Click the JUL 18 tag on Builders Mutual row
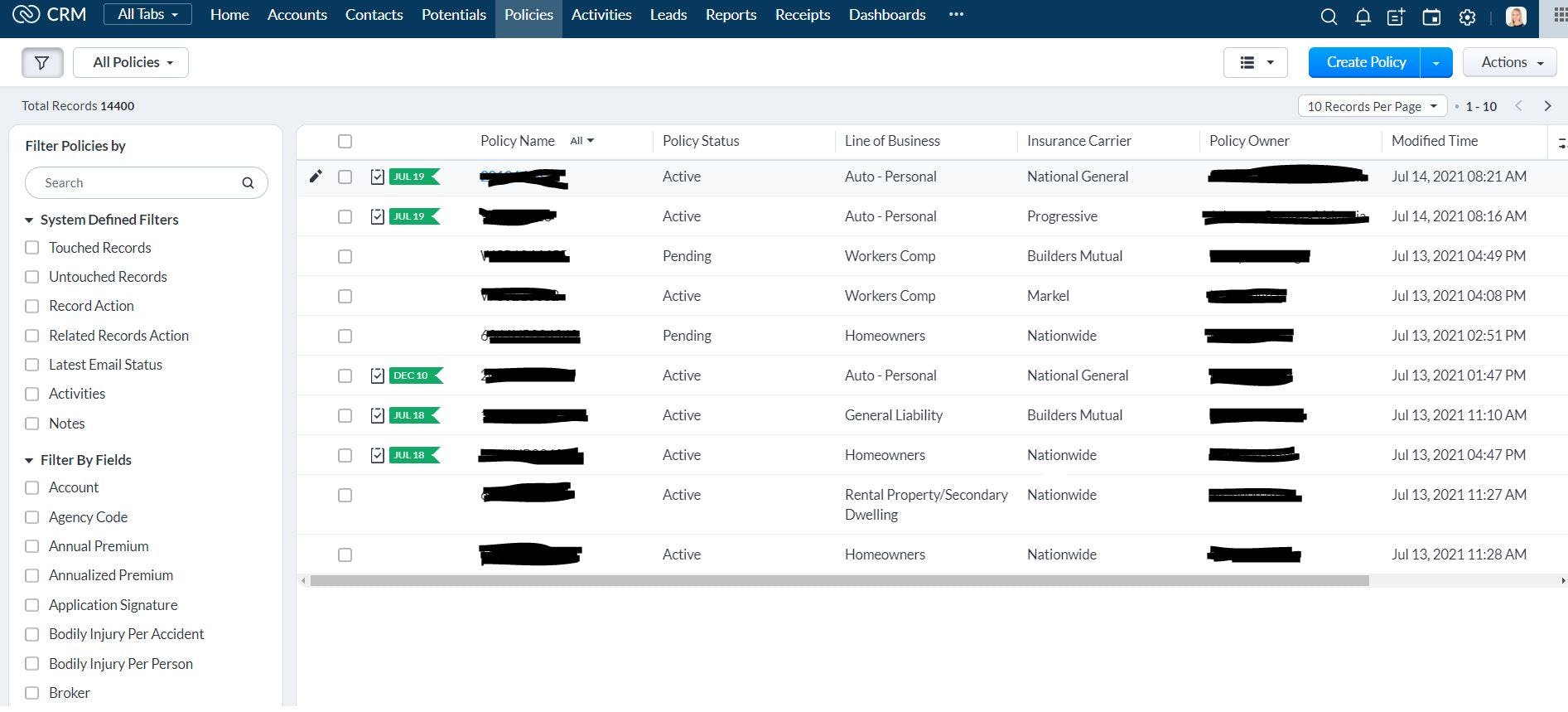 coord(414,415)
